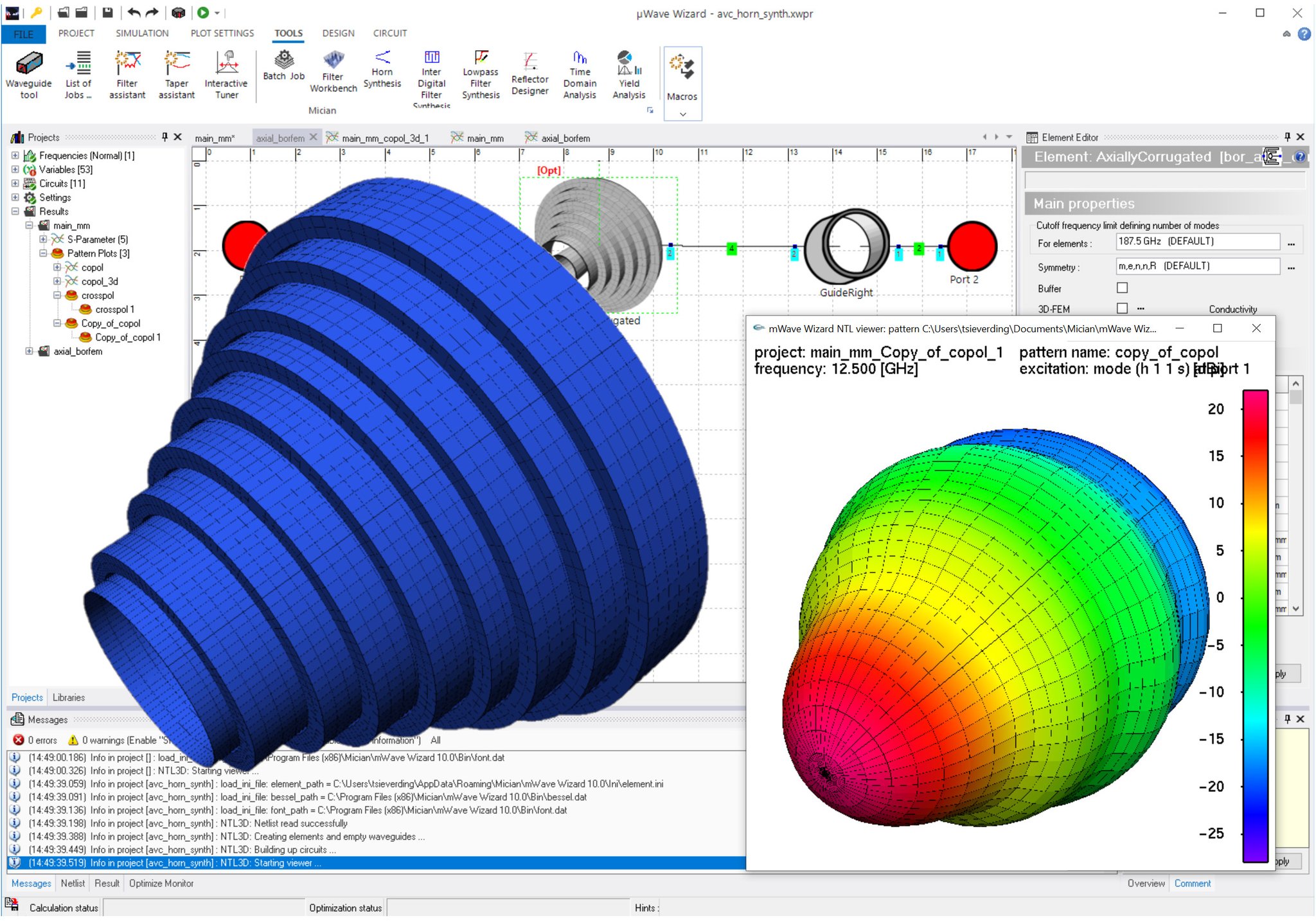Viewport: 1316px width, 921px height.
Task: Enable the Buffer checkbox
Action: [1122, 288]
